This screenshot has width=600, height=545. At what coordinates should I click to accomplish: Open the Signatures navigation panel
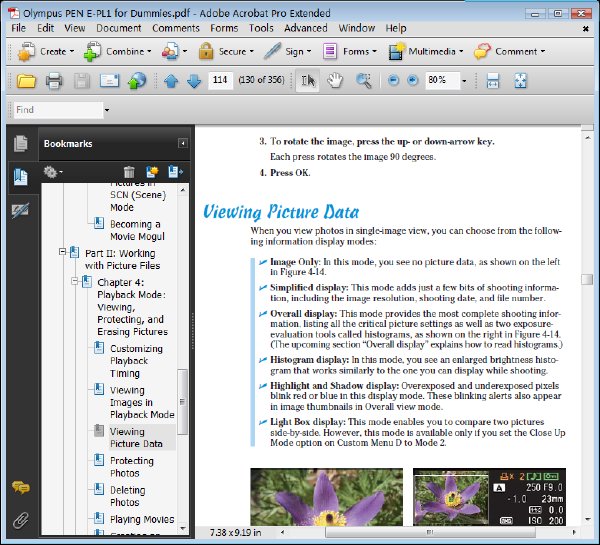pos(21,210)
